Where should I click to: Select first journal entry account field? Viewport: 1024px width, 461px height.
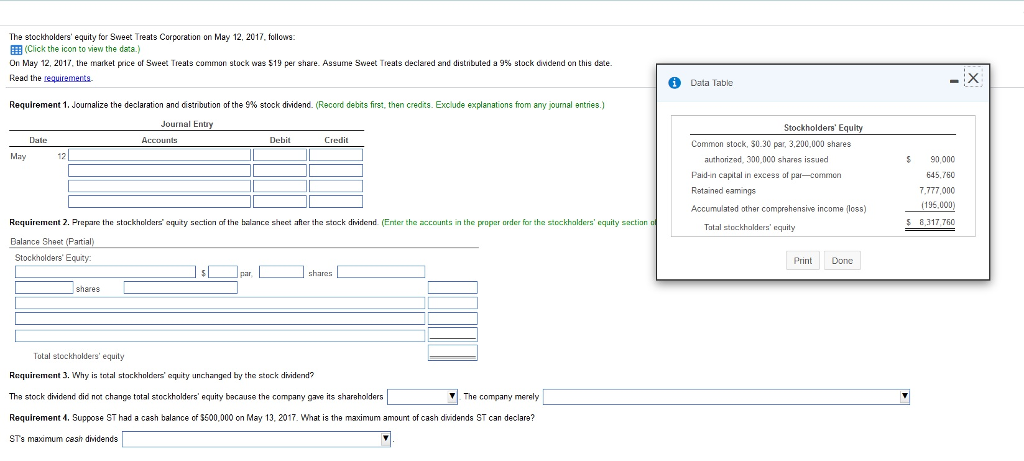click(159, 155)
